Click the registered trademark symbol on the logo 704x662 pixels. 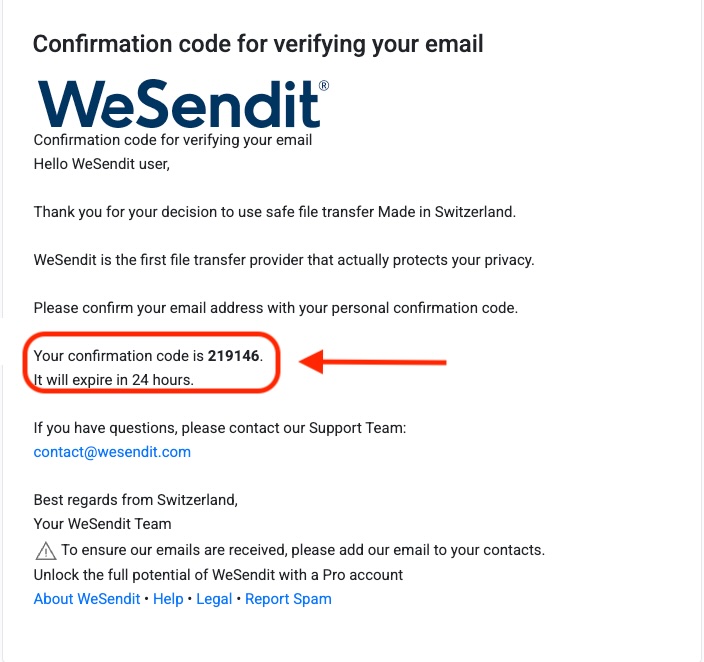[x=323, y=87]
